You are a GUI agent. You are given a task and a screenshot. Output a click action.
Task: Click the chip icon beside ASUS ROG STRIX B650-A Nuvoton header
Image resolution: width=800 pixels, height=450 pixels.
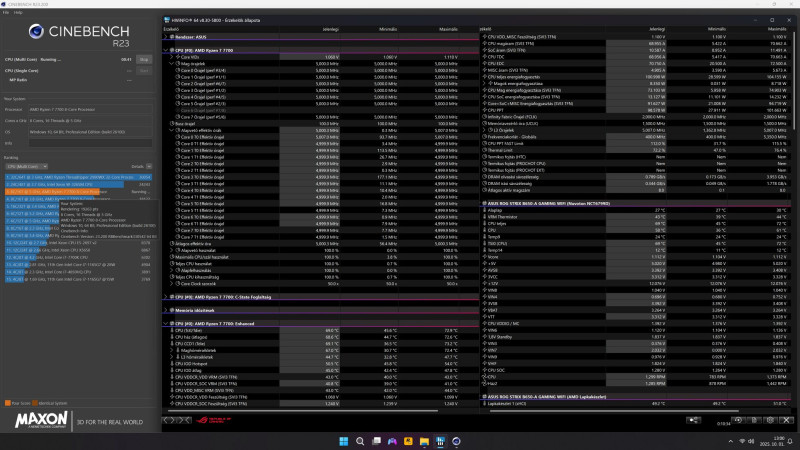pyautogui.click(x=484, y=204)
